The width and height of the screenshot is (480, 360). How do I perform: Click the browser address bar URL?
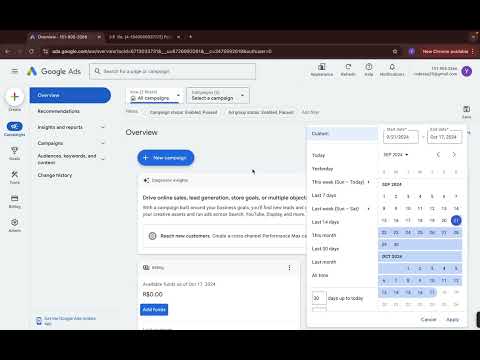pos(162,51)
